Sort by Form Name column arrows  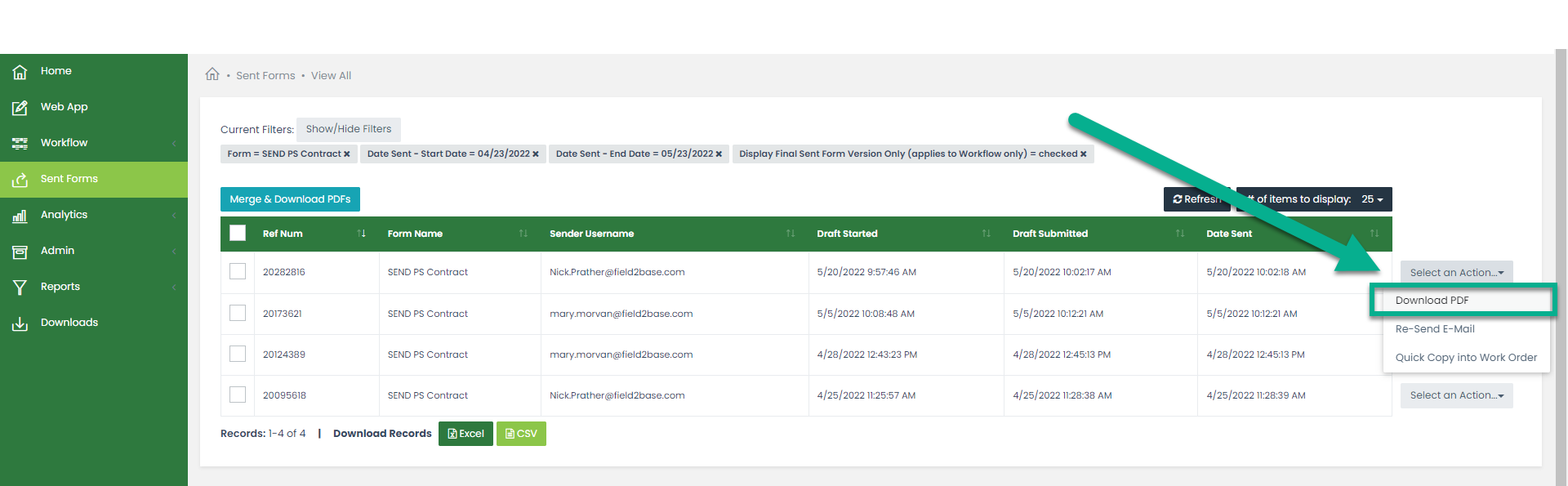click(x=523, y=234)
